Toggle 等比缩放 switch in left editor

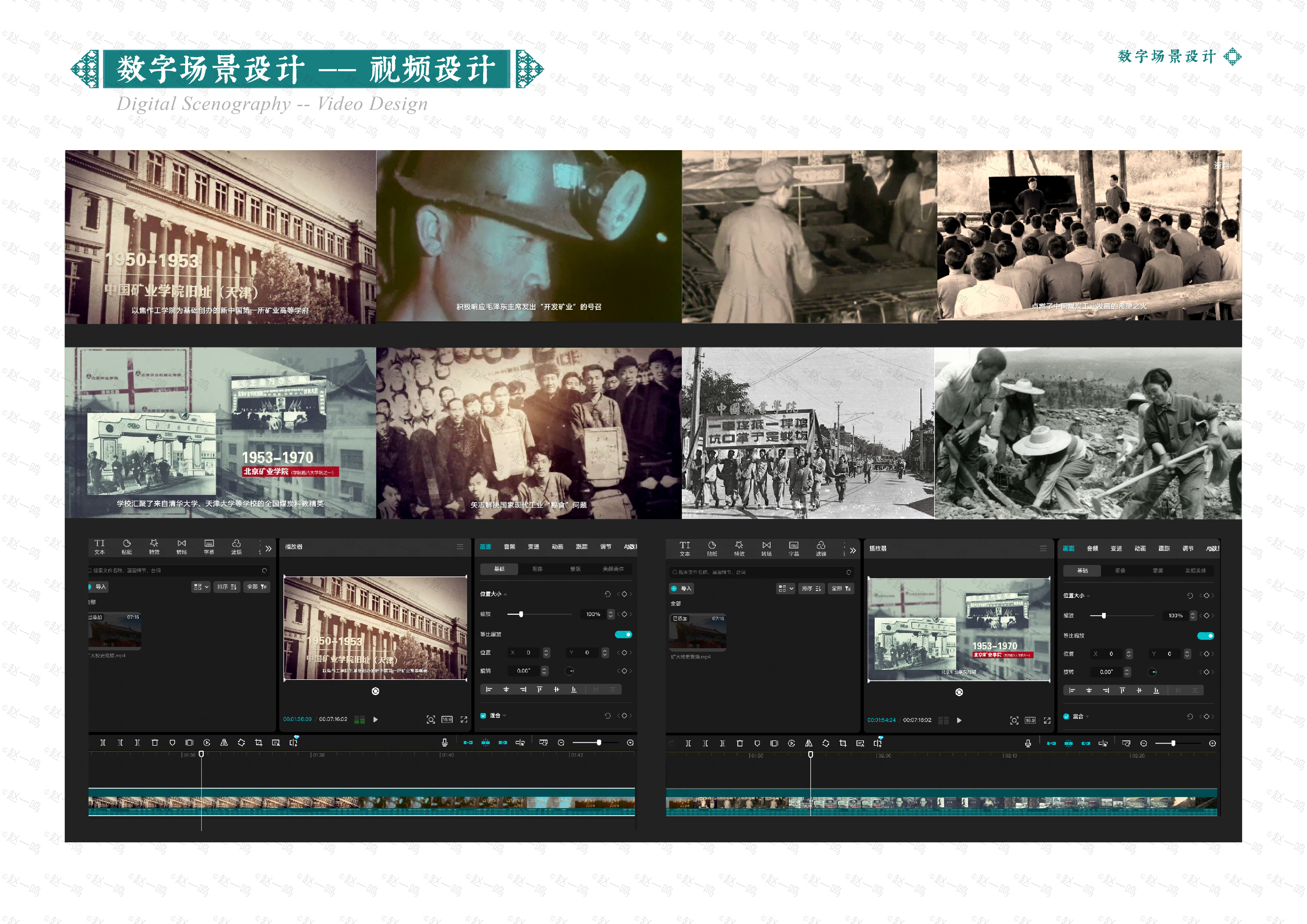point(623,635)
